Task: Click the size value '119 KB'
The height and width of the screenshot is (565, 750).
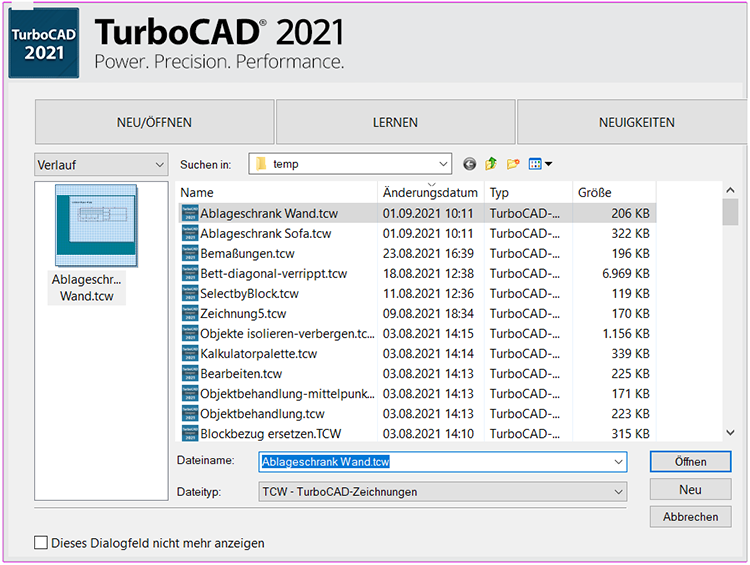Action: [x=630, y=293]
